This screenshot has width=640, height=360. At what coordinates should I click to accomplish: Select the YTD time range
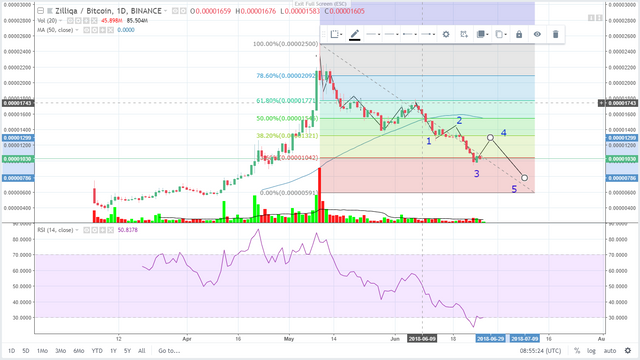tap(97, 351)
